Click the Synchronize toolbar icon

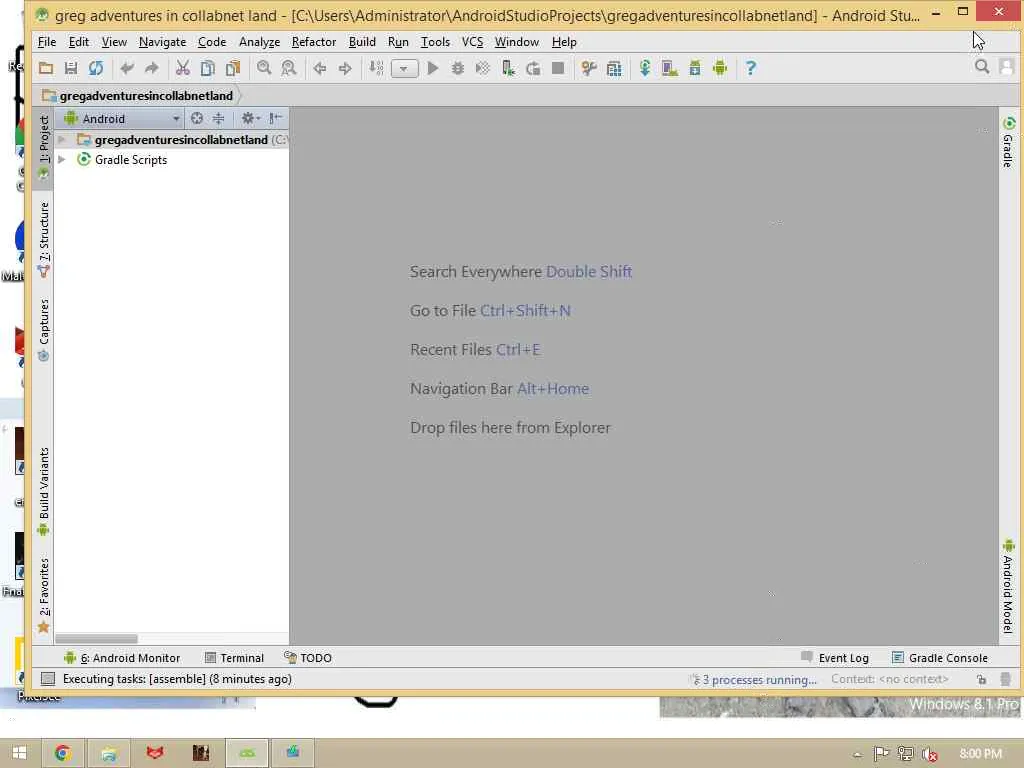(x=95, y=68)
